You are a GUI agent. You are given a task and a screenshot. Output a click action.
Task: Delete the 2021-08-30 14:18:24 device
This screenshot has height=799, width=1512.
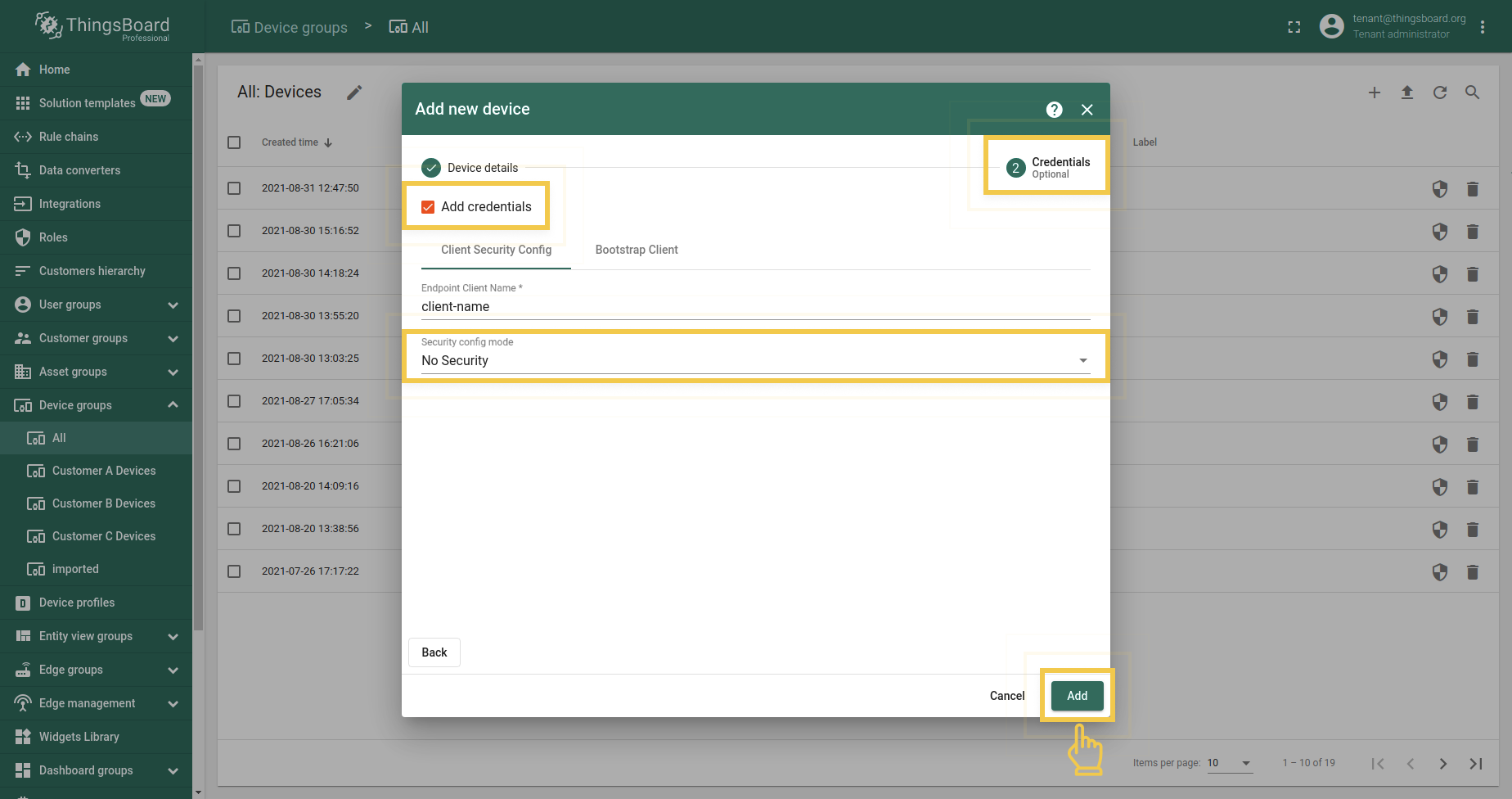click(1473, 274)
